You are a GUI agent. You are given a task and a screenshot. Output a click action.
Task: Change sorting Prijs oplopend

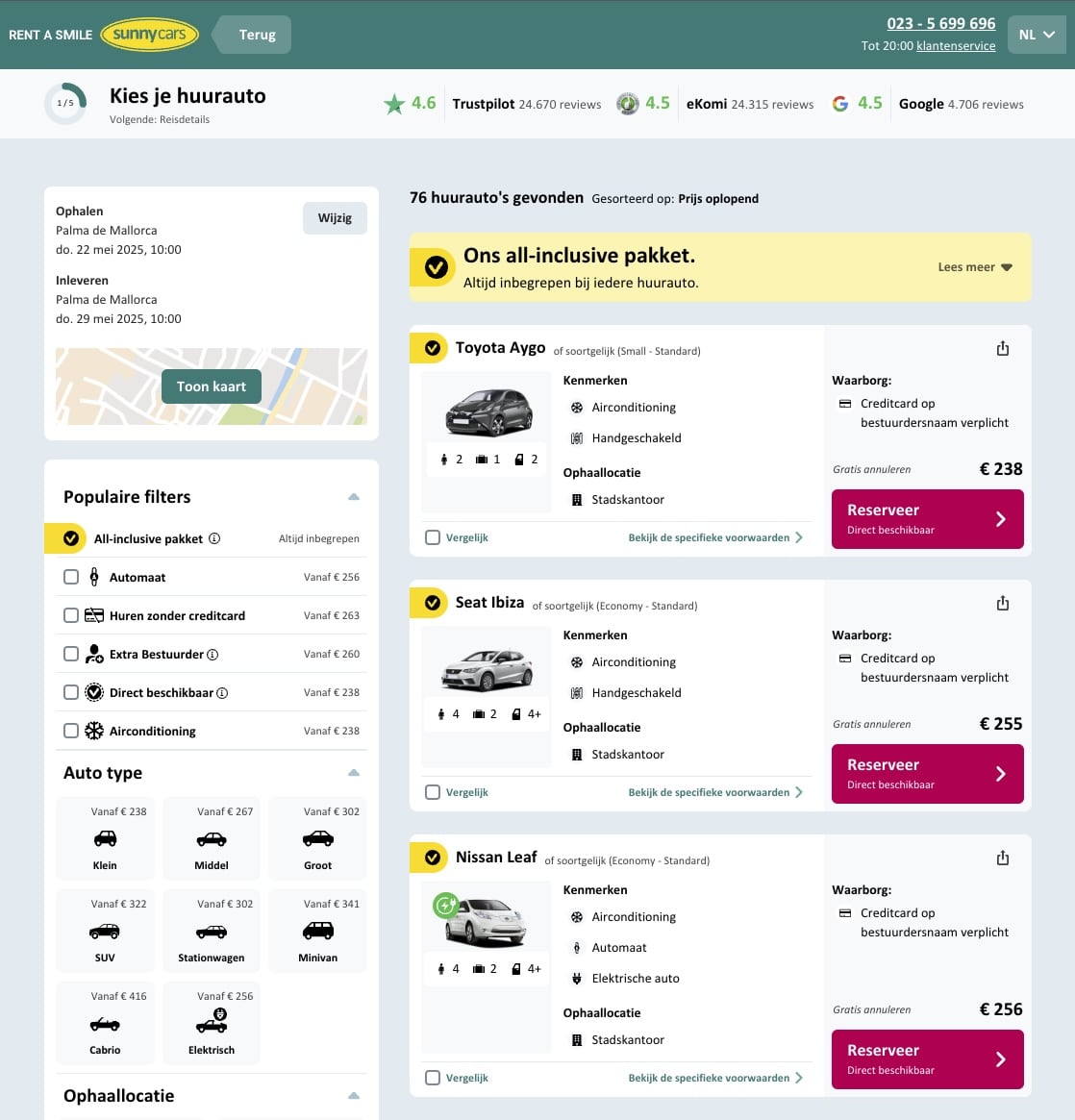point(718,199)
